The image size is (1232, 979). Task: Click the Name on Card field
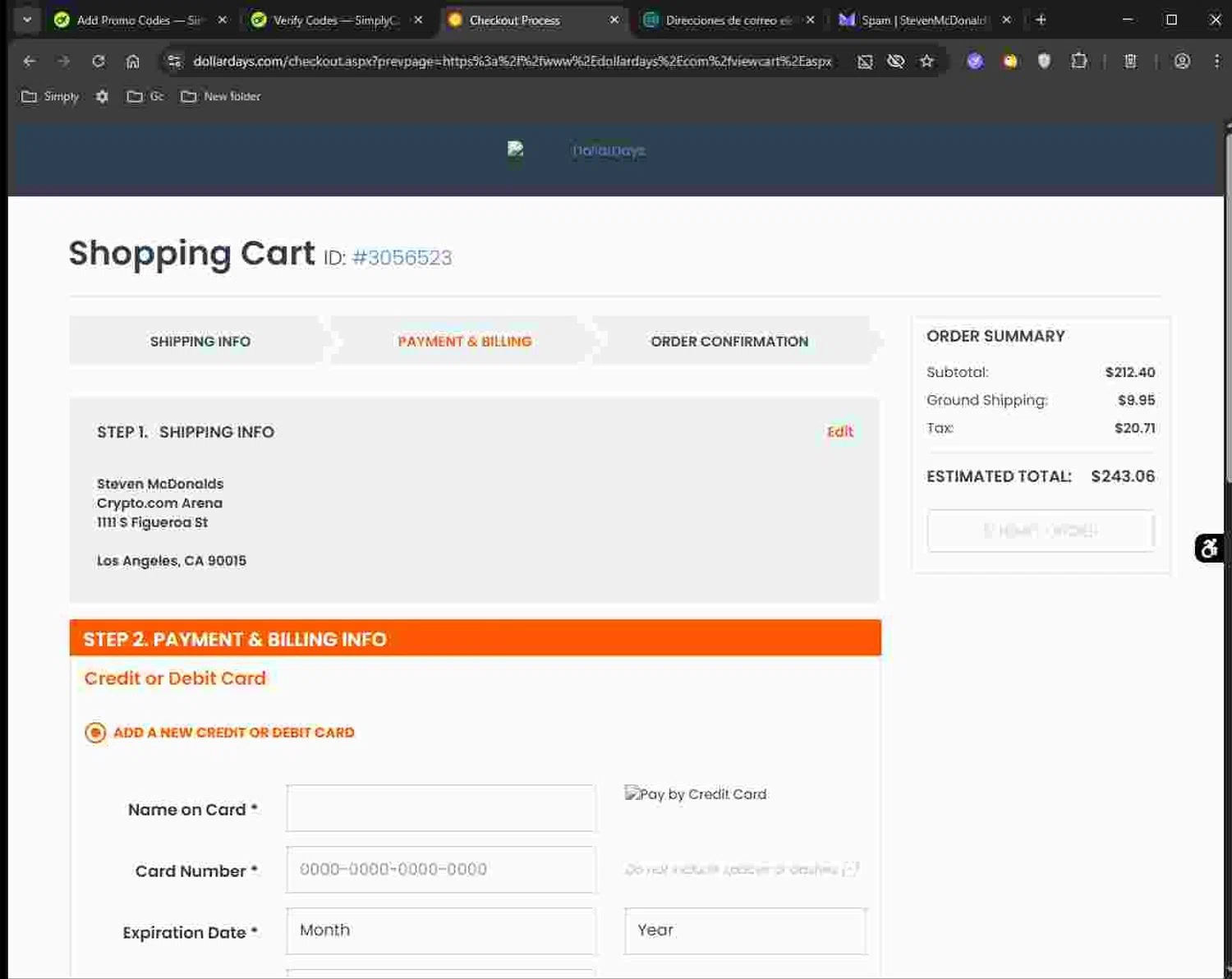(x=441, y=808)
